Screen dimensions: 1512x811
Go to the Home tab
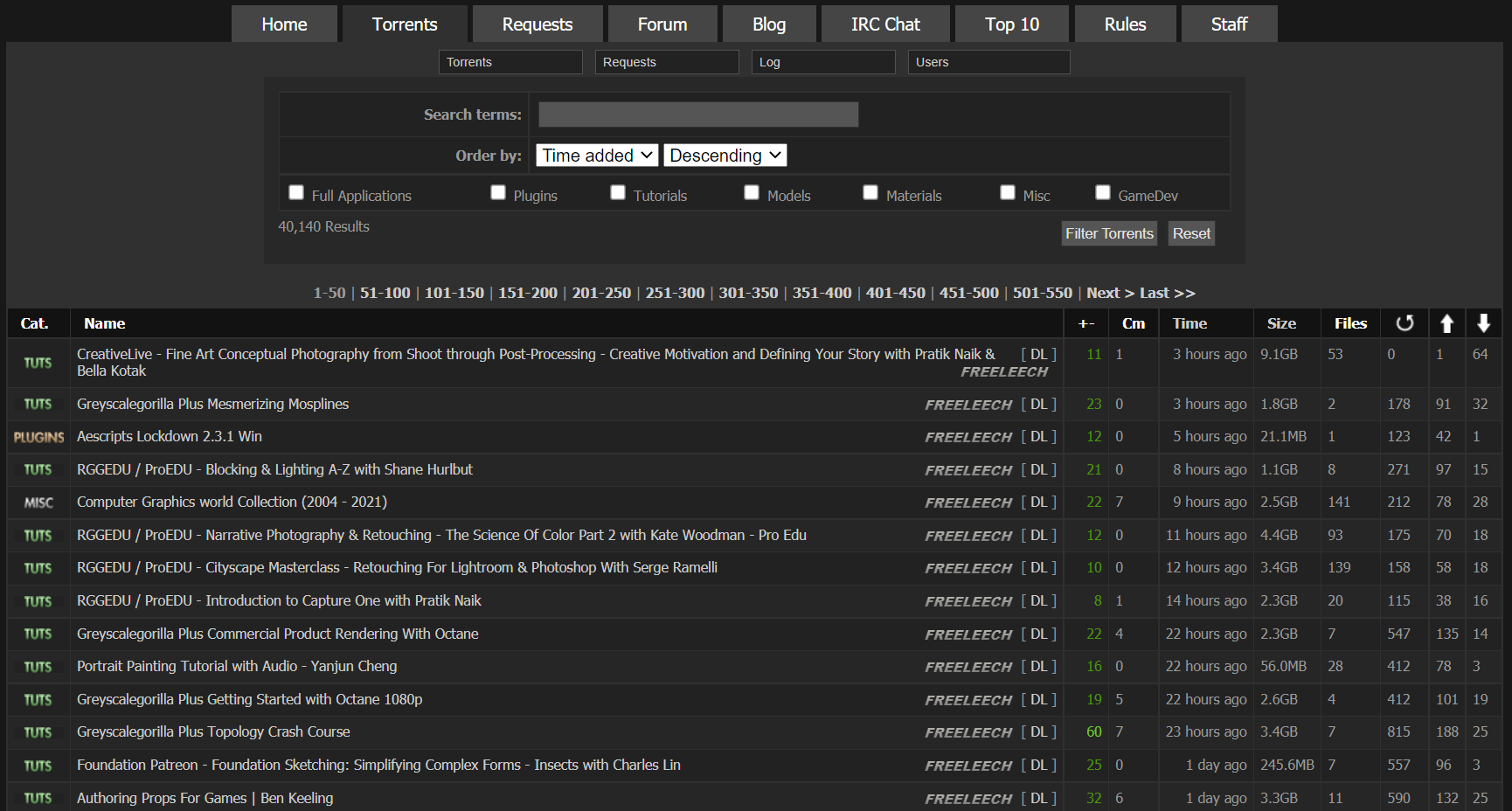pyautogui.click(x=284, y=24)
